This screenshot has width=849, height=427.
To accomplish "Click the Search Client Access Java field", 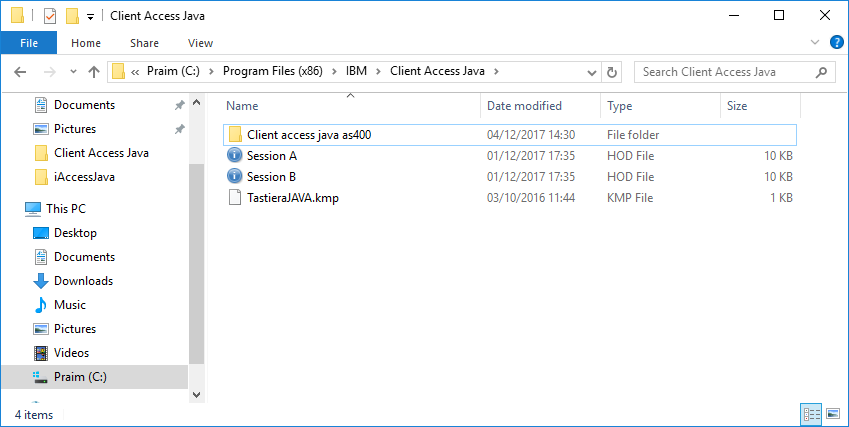I will (726, 72).
